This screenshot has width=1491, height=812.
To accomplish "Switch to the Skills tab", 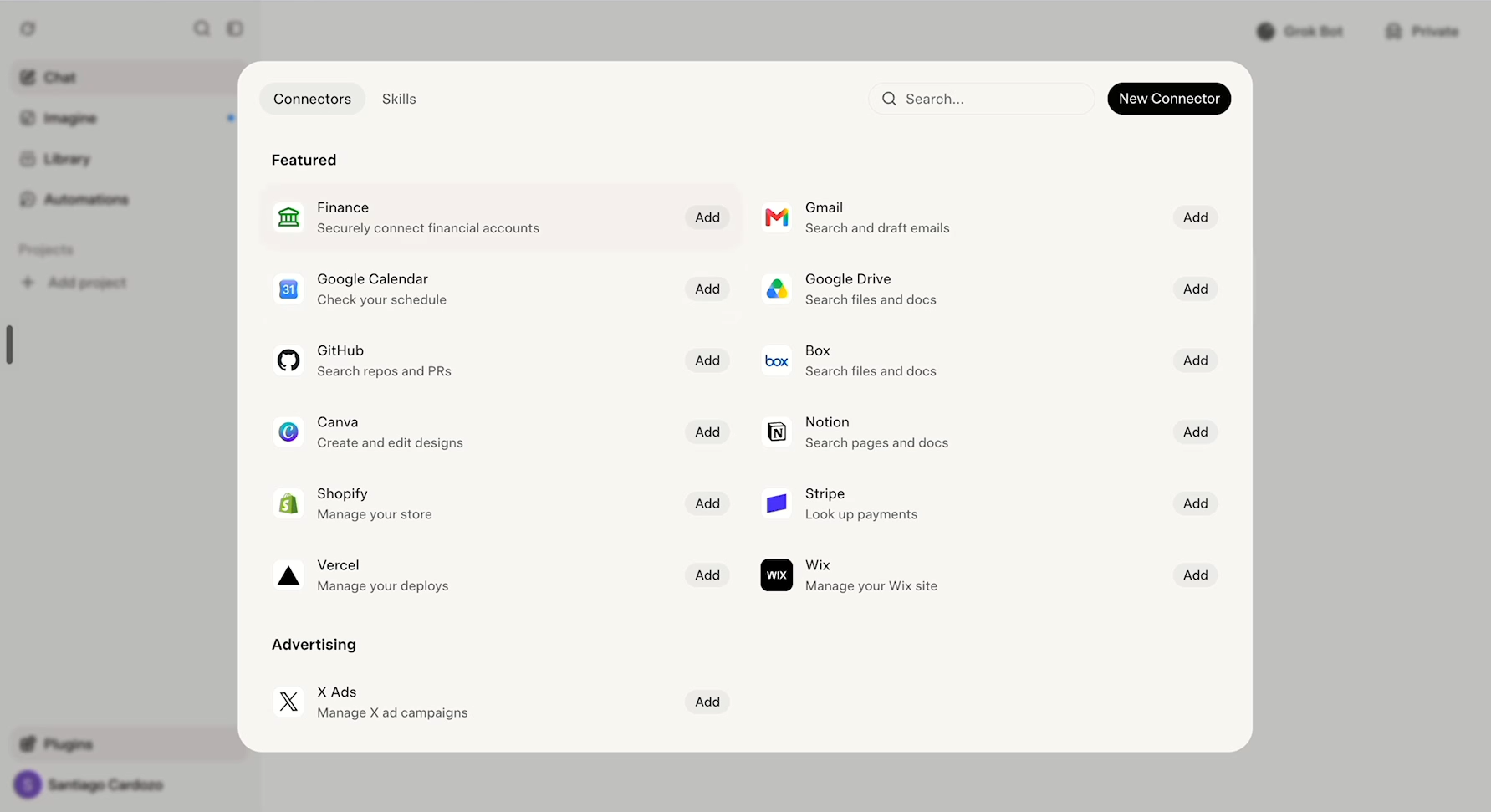I will tap(399, 99).
